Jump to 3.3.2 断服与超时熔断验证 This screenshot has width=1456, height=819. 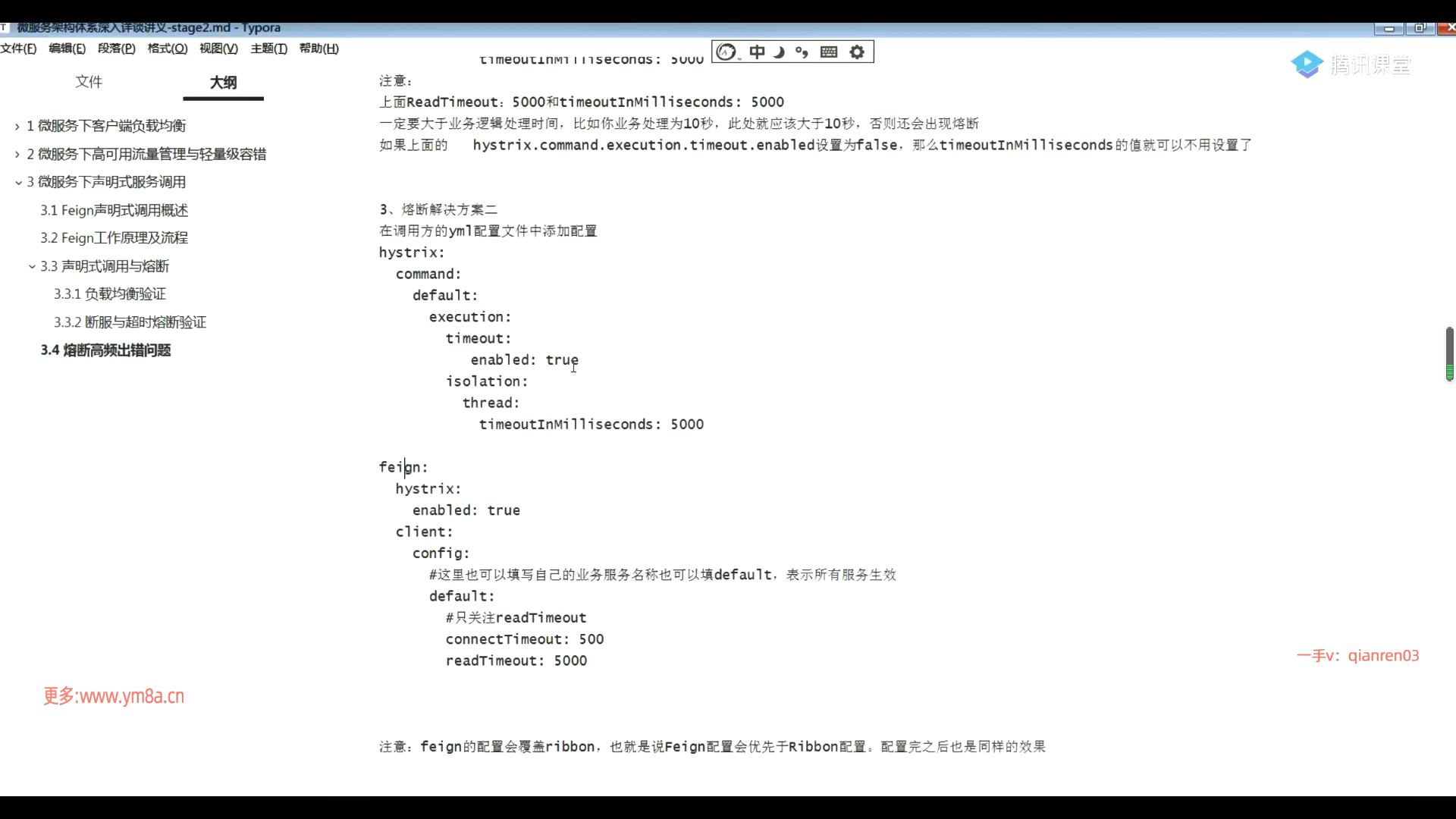(x=130, y=322)
